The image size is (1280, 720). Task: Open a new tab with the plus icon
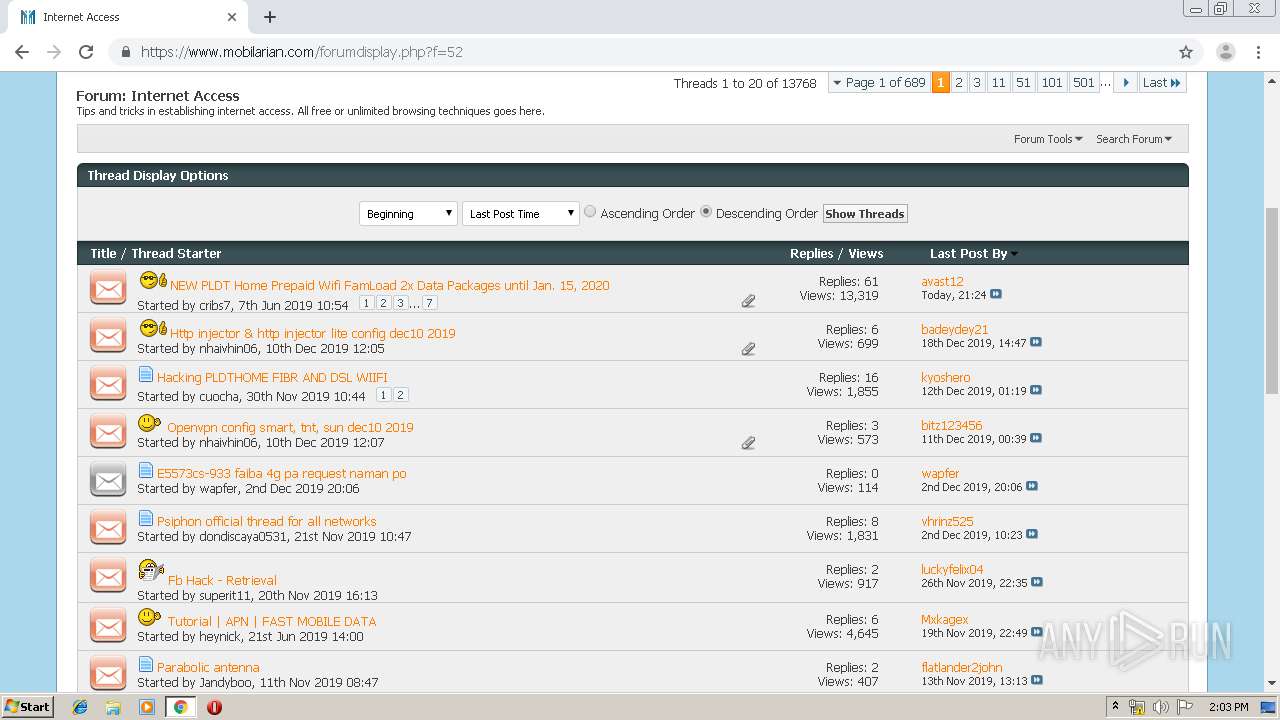tap(270, 17)
